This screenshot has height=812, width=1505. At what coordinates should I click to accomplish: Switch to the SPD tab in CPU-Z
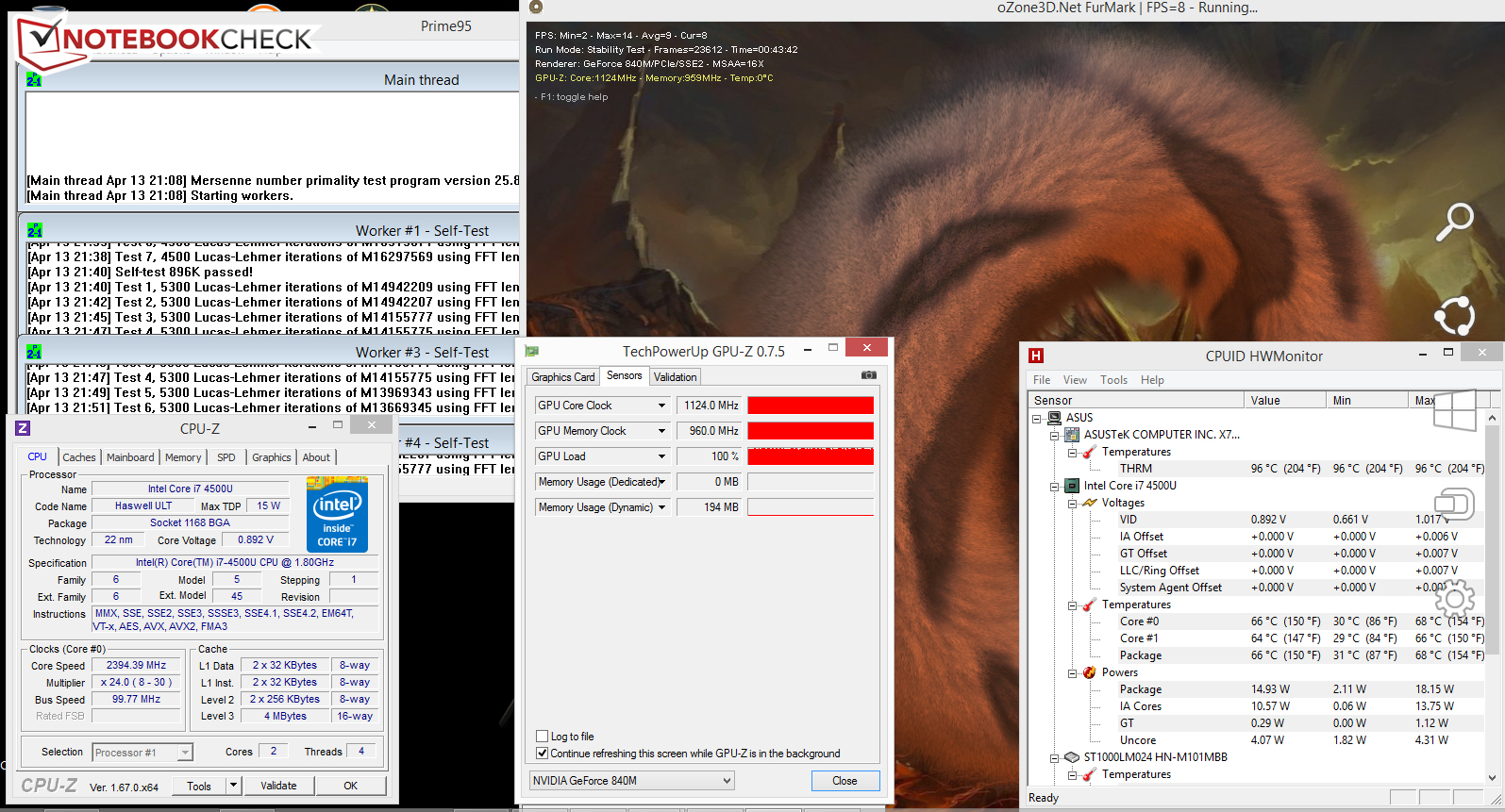[x=226, y=457]
